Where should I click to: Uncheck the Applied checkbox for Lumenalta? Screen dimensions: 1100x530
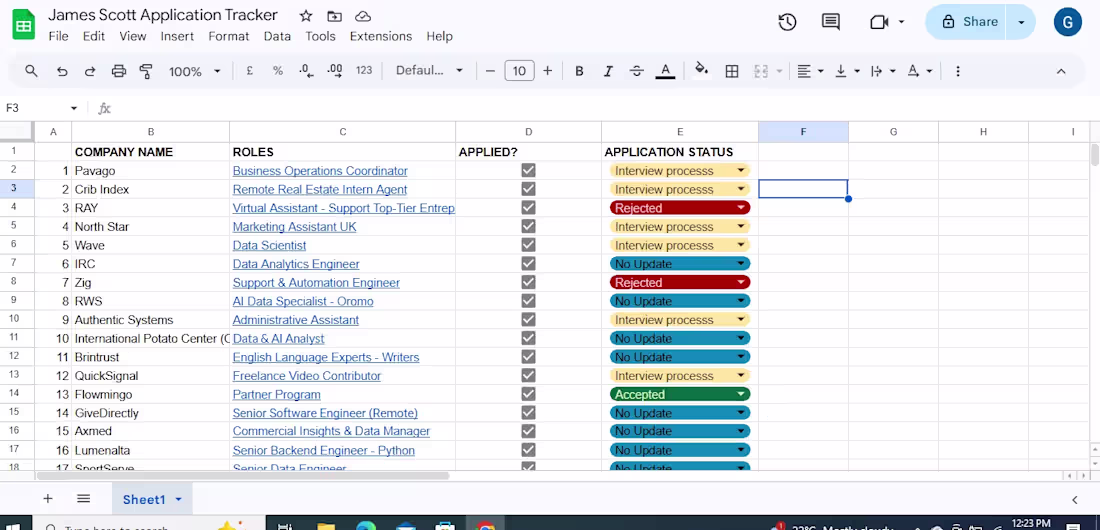pyautogui.click(x=528, y=450)
